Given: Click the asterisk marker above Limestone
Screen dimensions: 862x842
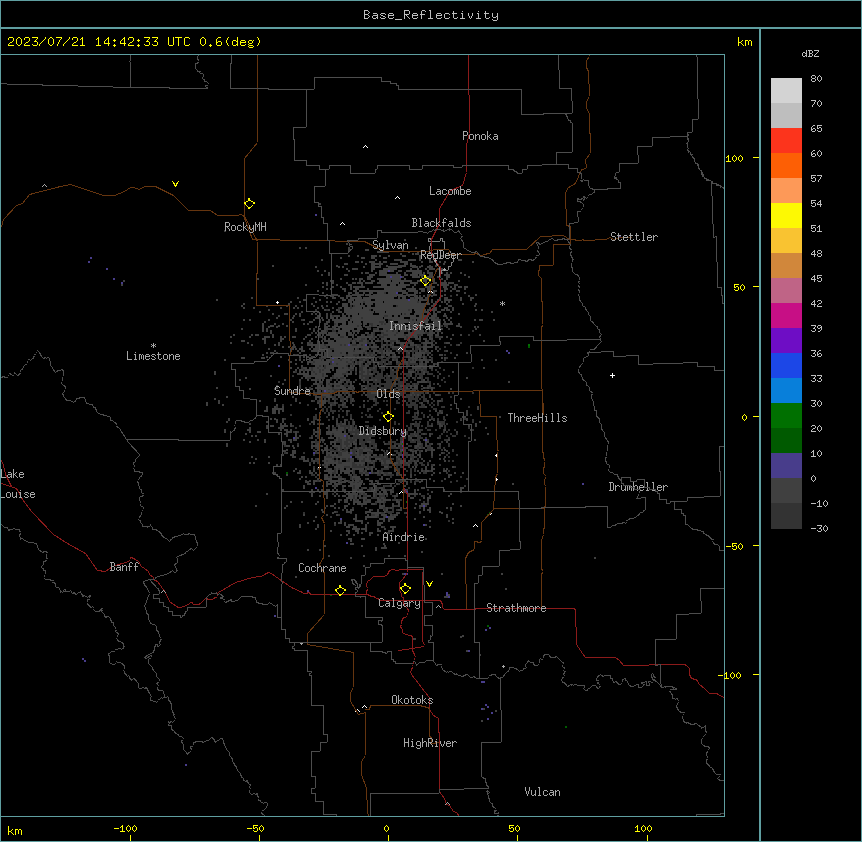Looking at the screenshot, I should click(153, 346).
